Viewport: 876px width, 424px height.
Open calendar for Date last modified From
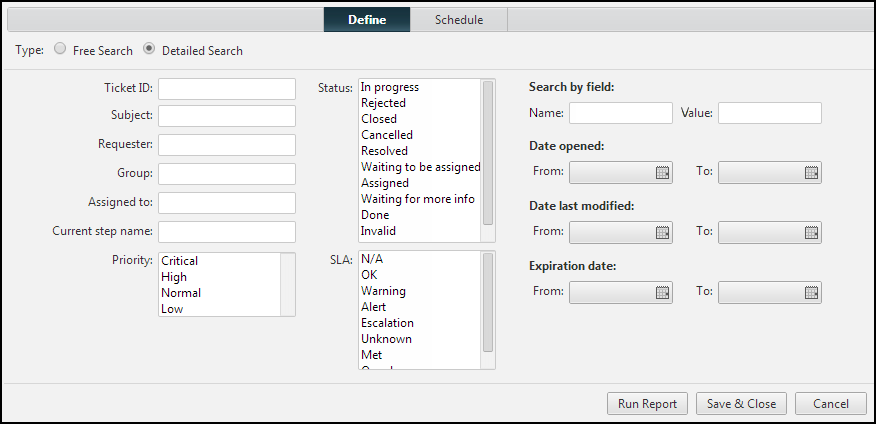click(662, 232)
